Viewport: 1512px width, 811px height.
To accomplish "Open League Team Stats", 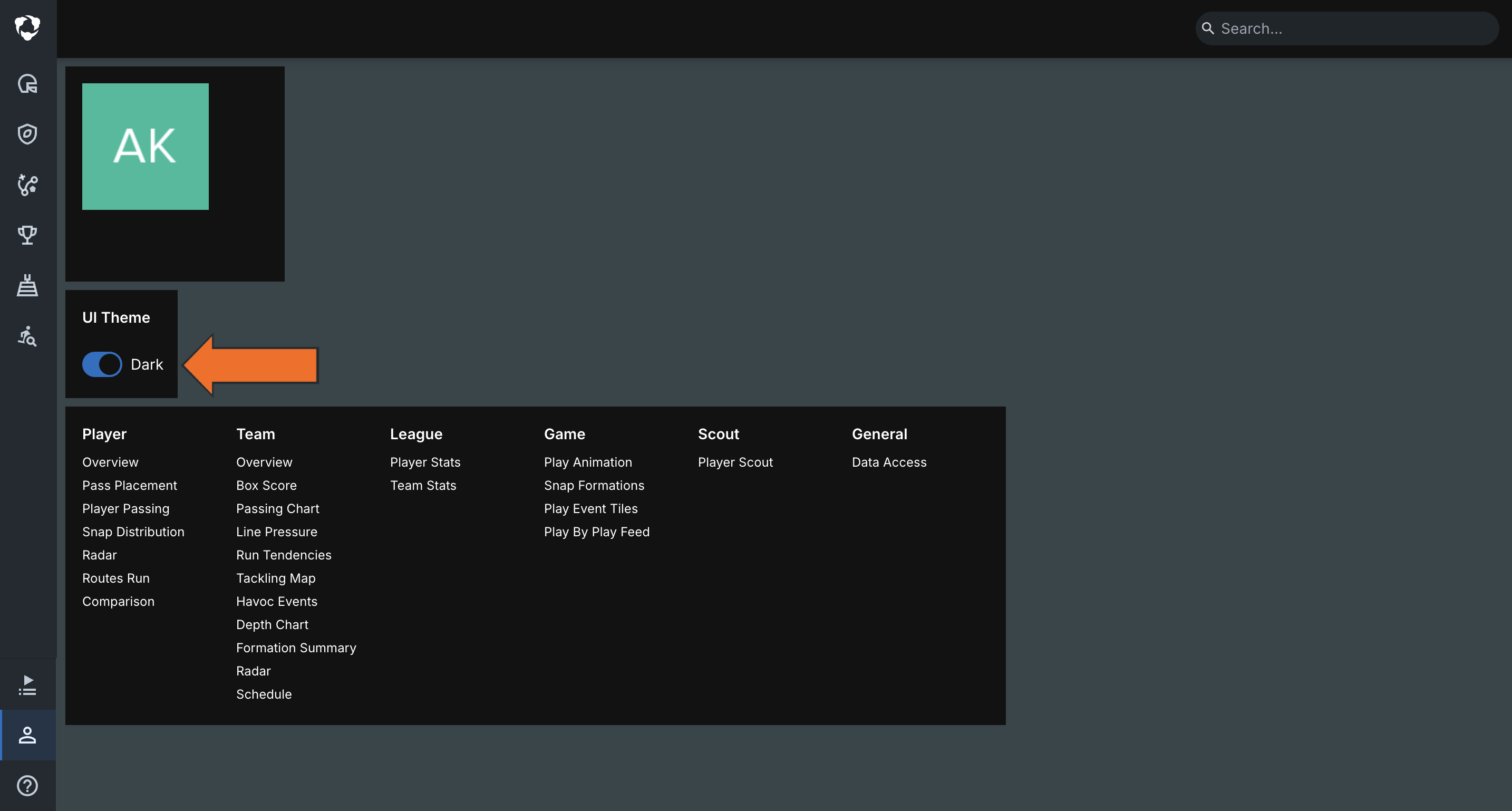I will [423, 486].
